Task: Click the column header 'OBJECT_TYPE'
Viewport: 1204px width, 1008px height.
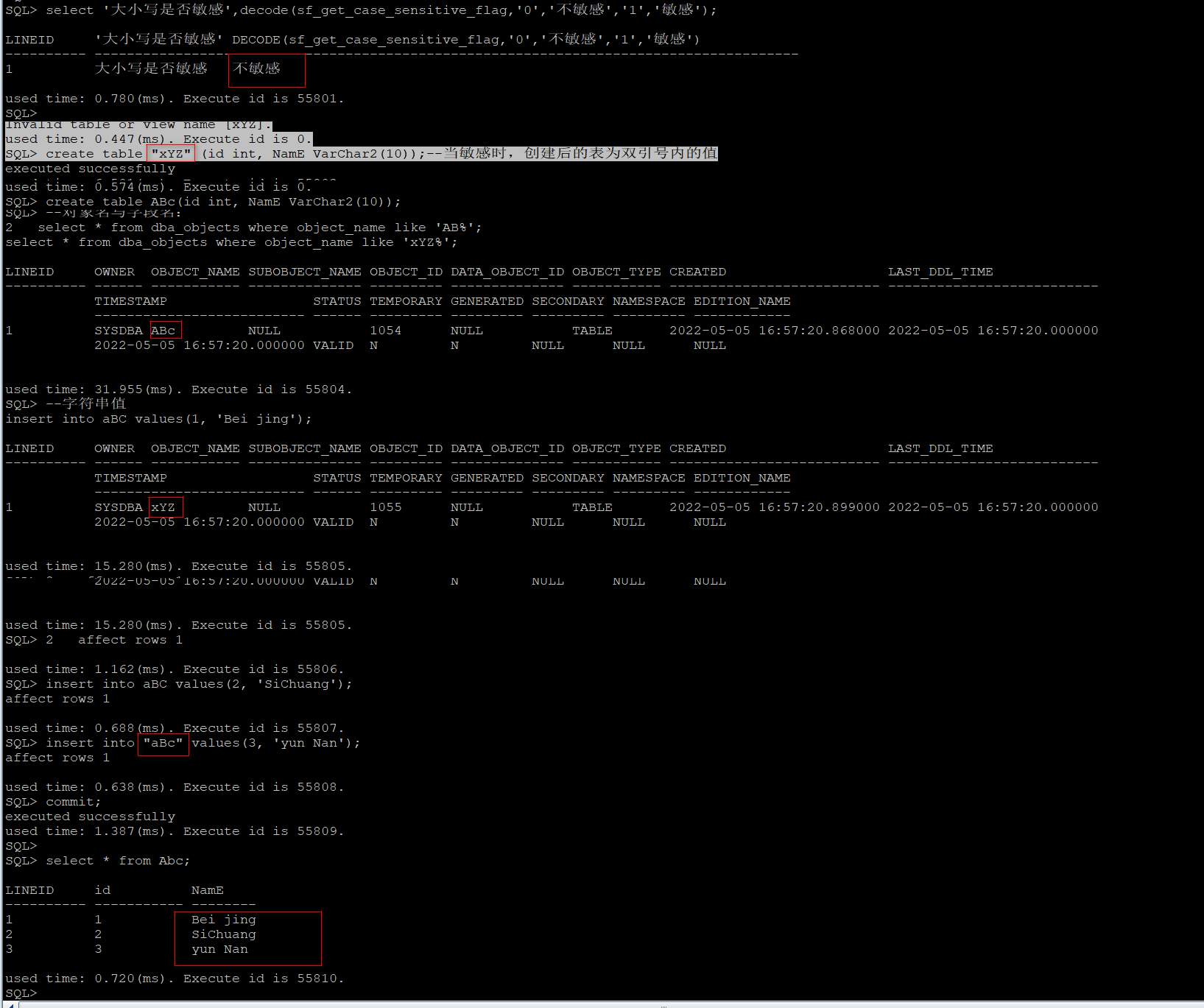Action: (616, 271)
